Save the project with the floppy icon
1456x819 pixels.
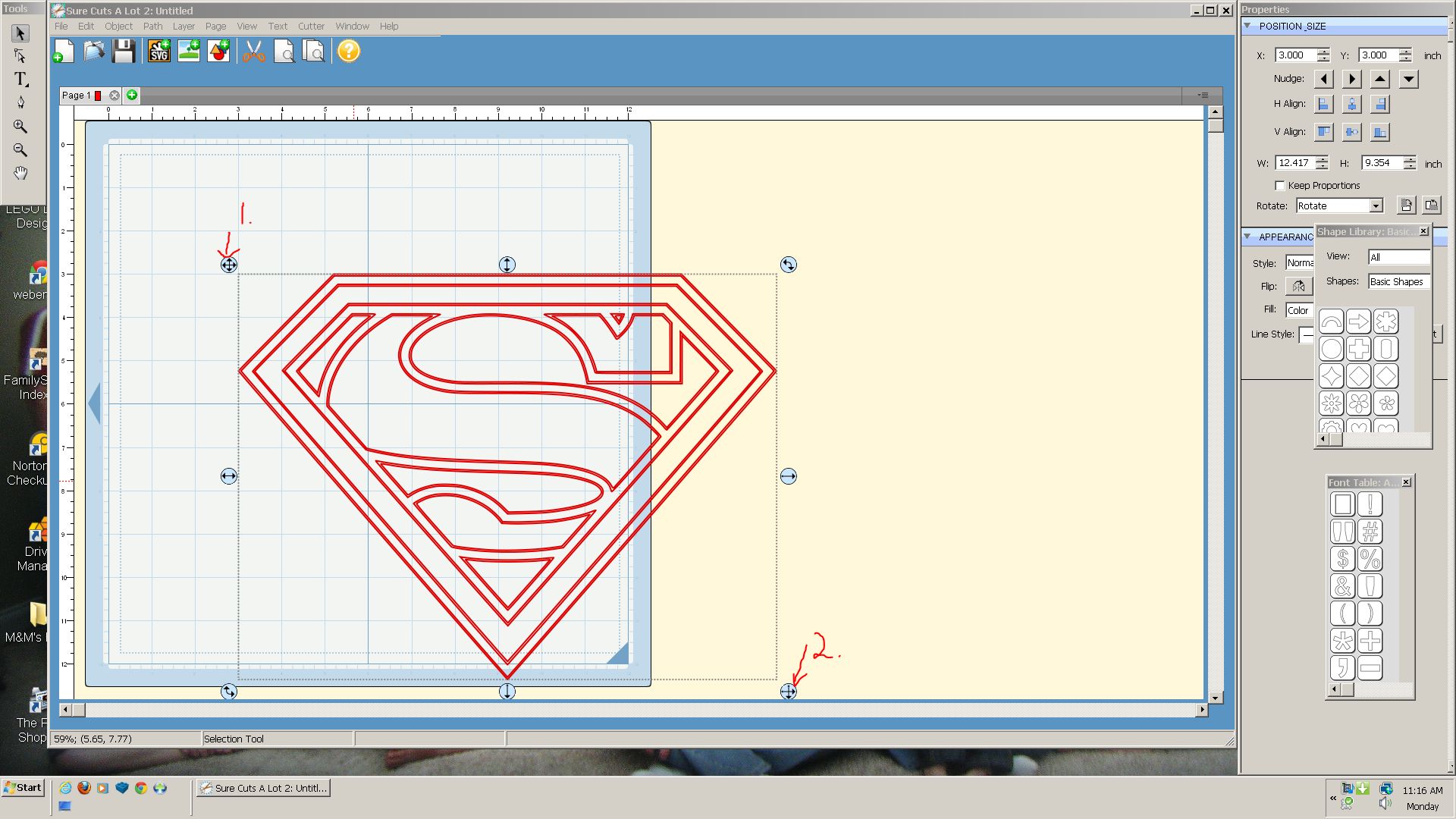pos(124,52)
